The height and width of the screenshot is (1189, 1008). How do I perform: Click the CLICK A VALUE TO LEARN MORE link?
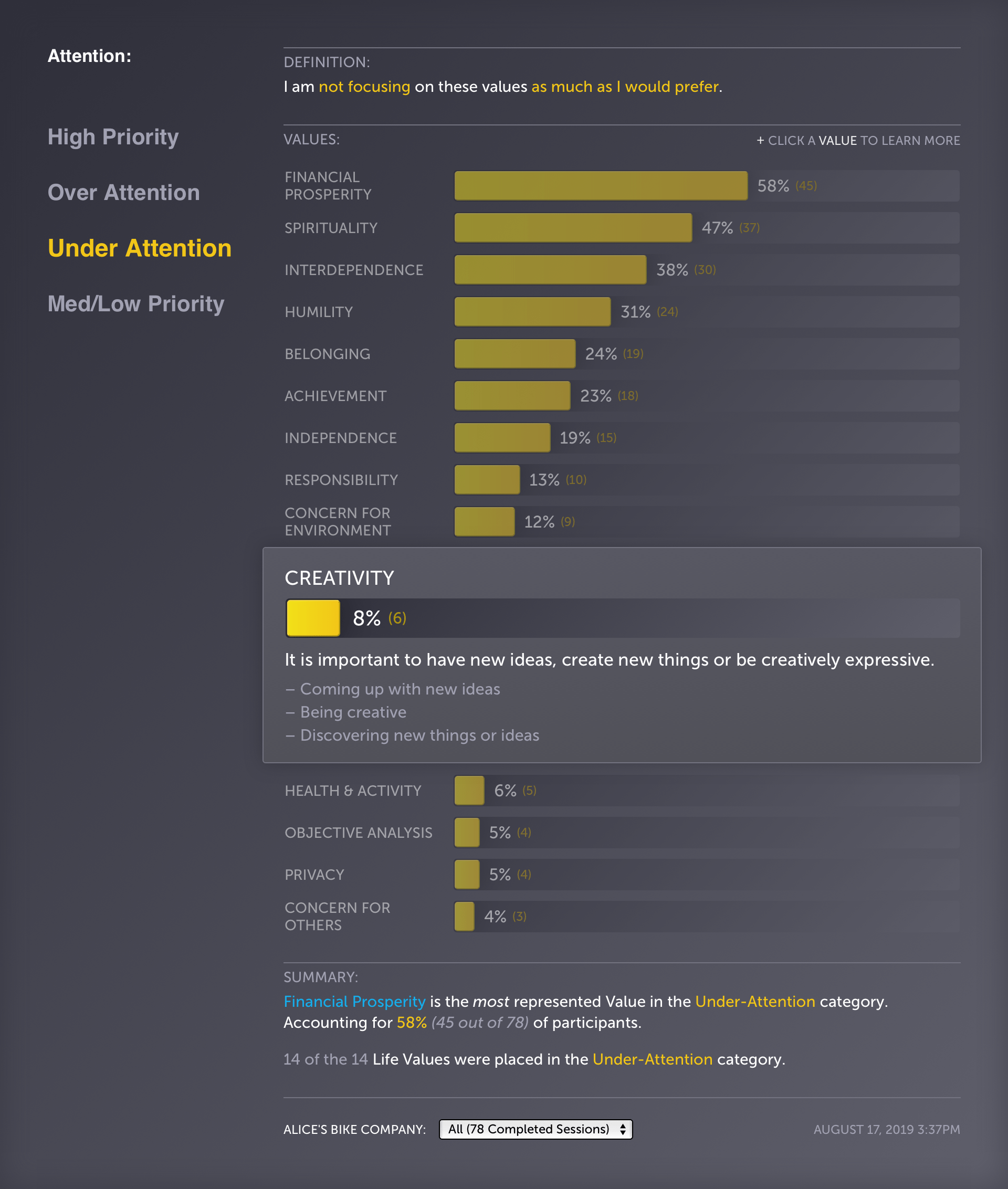(x=858, y=140)
